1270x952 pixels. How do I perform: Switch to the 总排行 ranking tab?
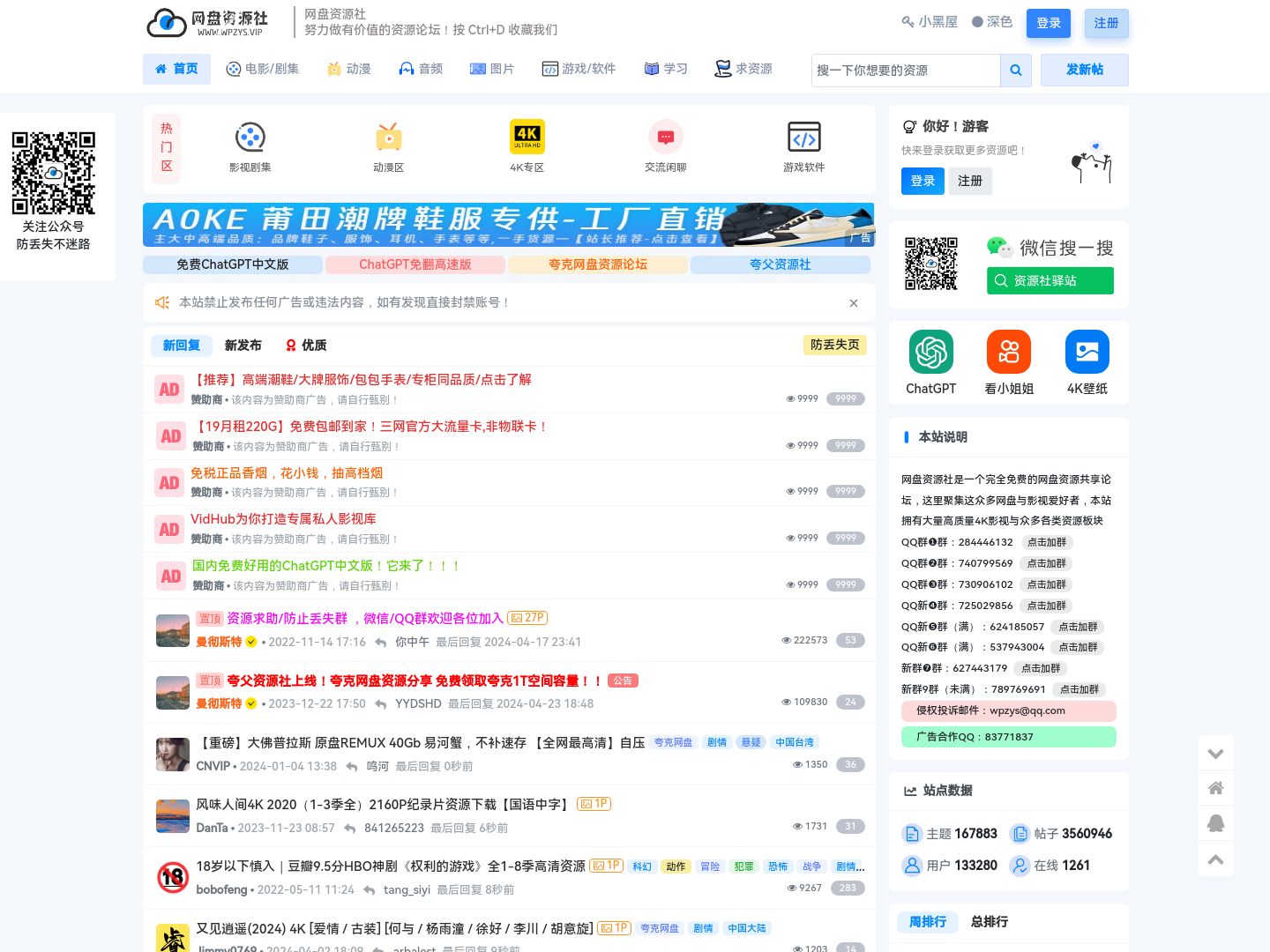coord(990,922)
